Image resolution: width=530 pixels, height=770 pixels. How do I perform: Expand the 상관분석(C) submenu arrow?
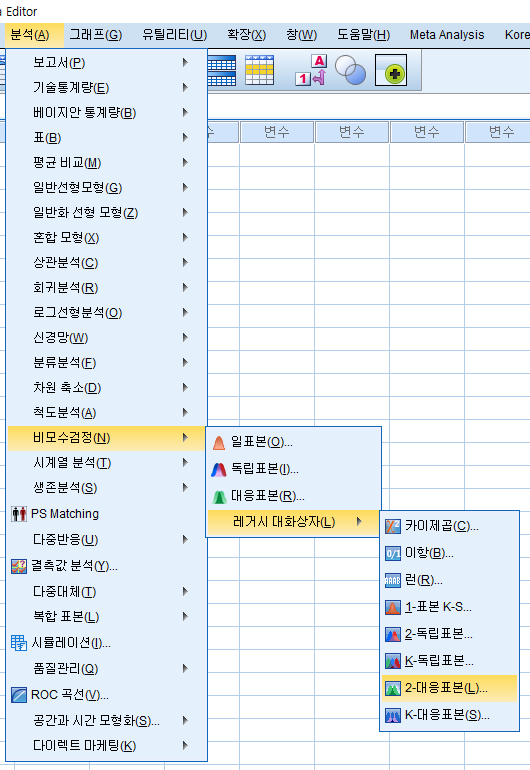pyautogui.click(x=185, y=263)
